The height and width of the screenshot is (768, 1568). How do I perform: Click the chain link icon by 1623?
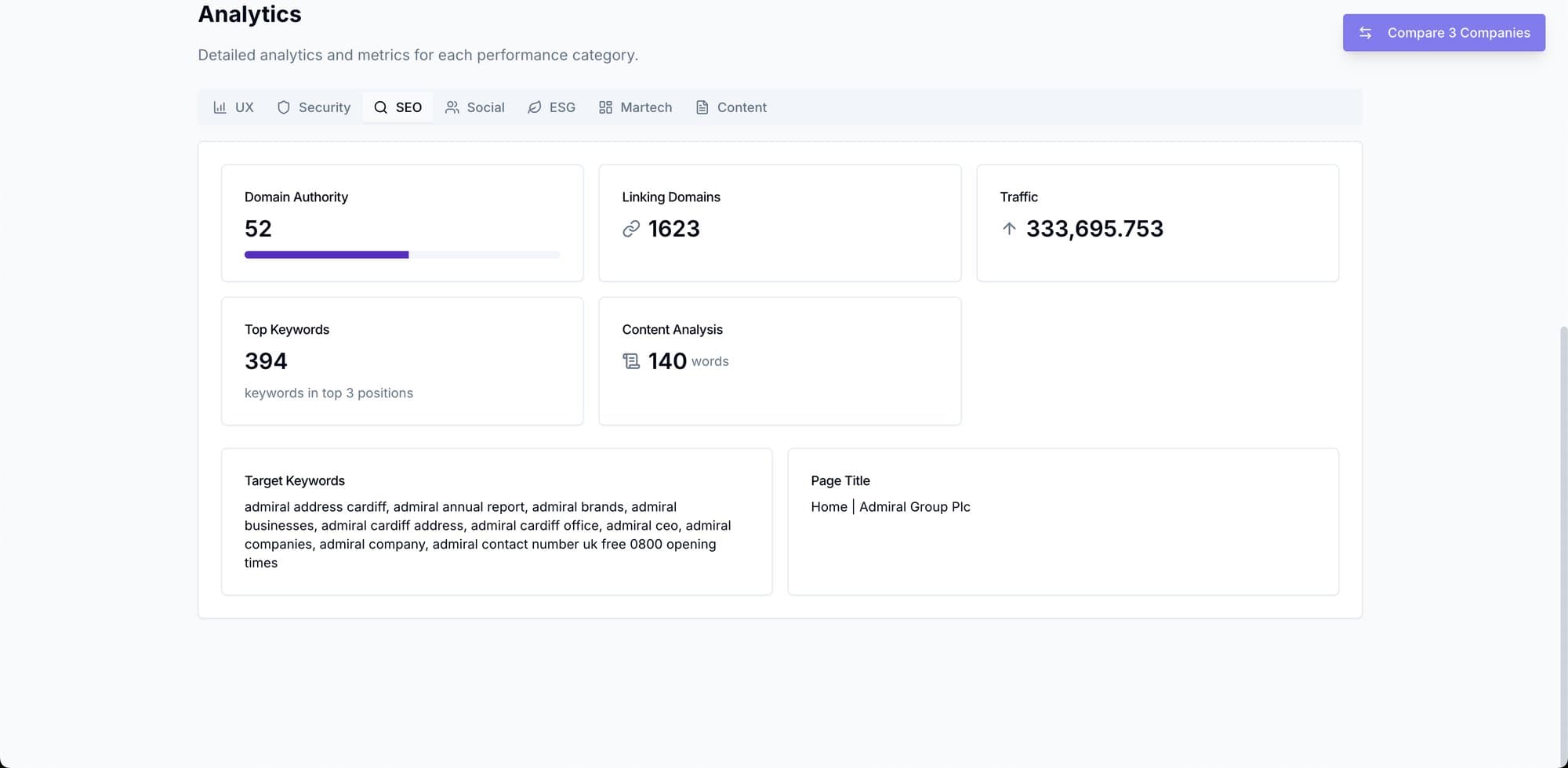(x=631, y=229)
